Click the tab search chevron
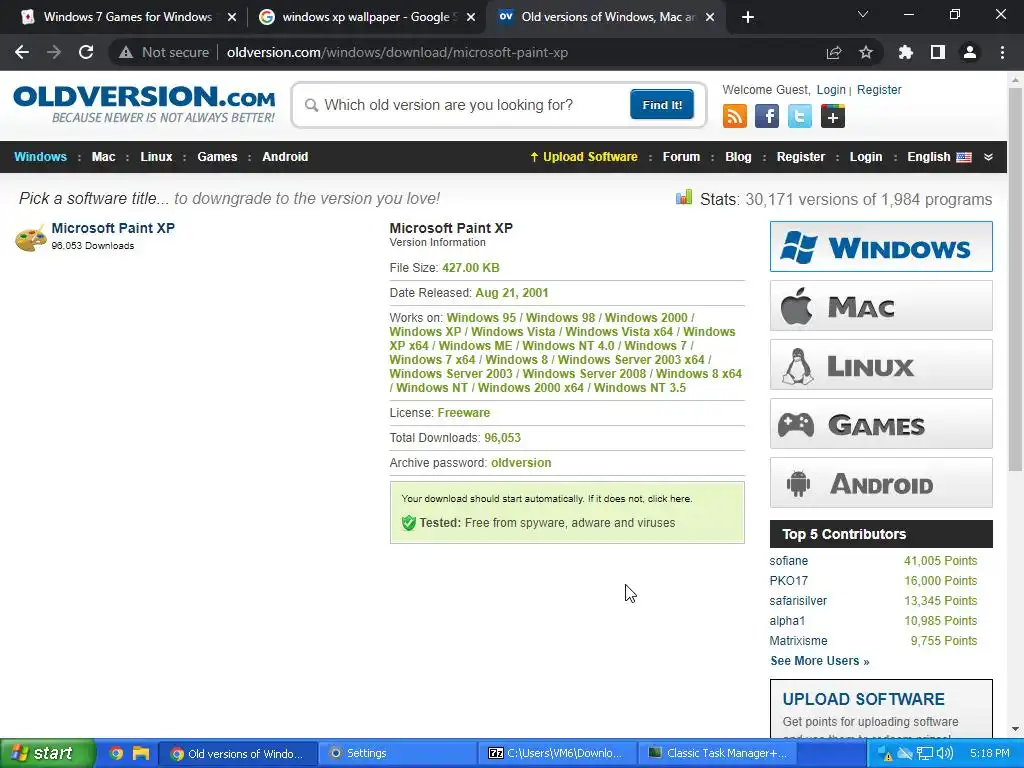The width and height of the screenshot is (1024, 768). point(863,14)
